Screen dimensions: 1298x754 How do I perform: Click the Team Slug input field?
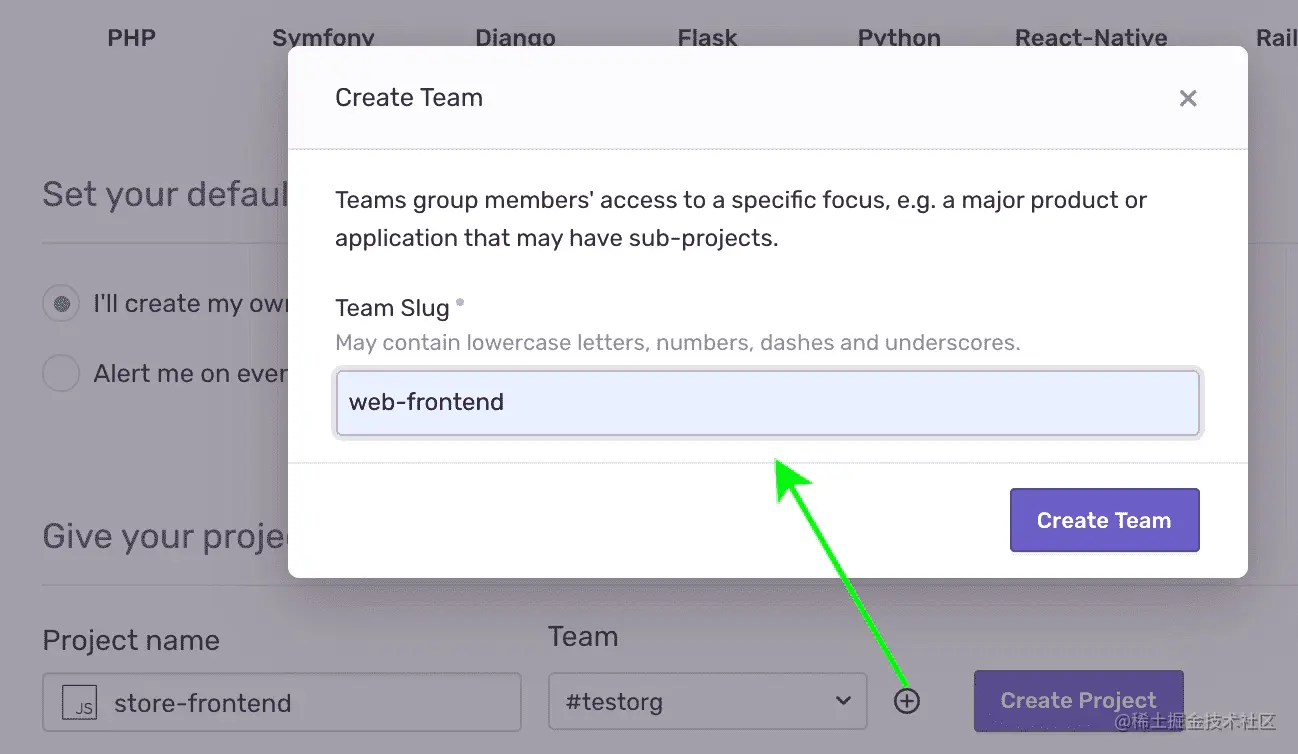click(767, 403)
